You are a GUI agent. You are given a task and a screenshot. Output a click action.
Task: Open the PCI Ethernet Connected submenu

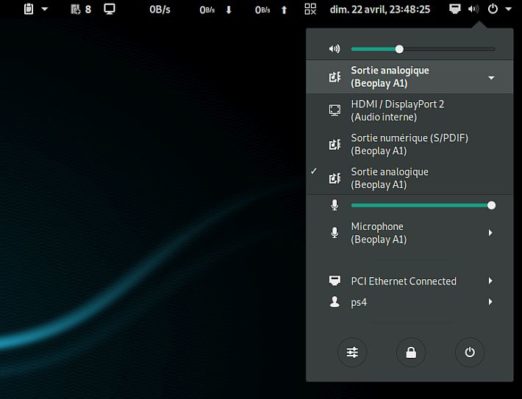[x=409, y=281]
